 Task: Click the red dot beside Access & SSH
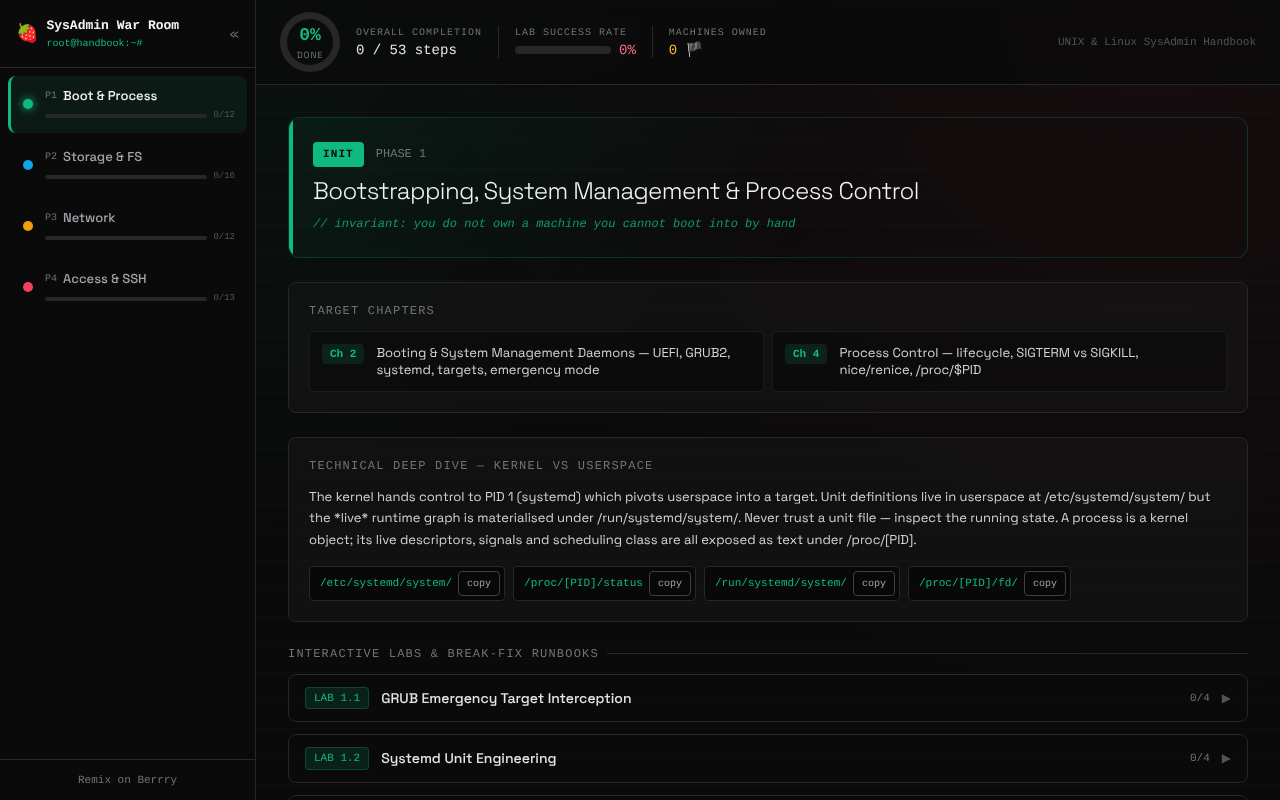click(28, 287)
